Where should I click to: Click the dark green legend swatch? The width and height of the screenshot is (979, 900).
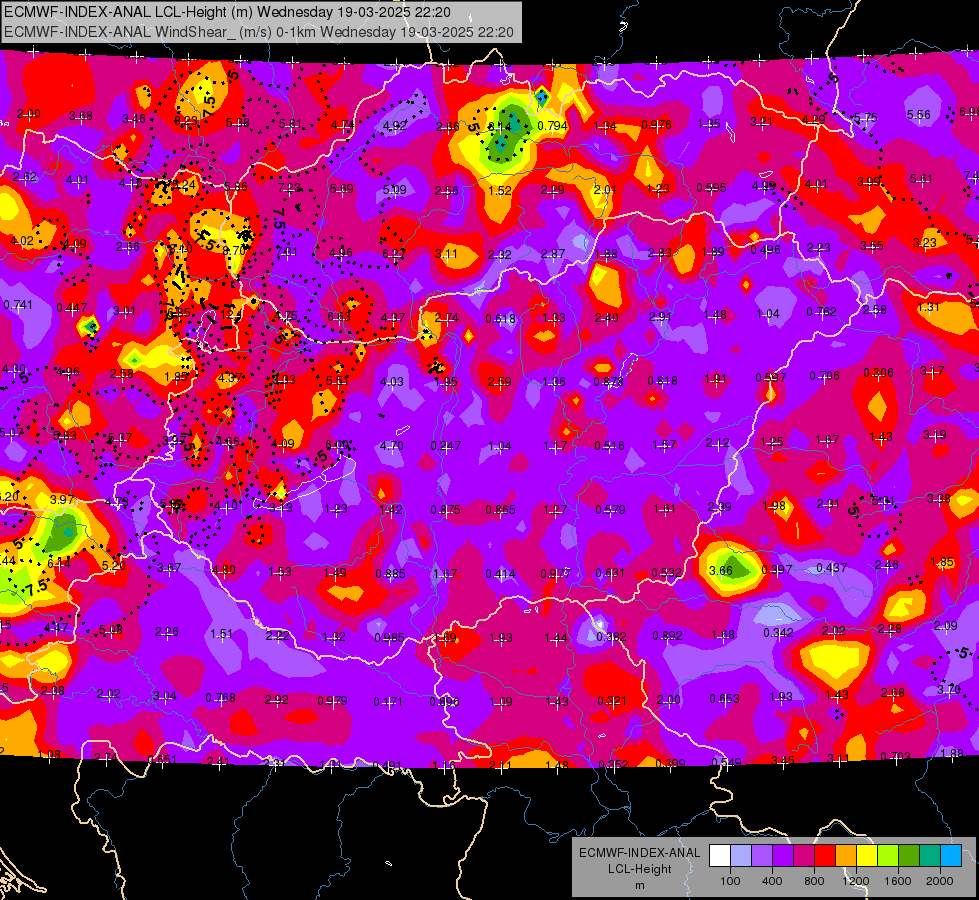[909, 856]
